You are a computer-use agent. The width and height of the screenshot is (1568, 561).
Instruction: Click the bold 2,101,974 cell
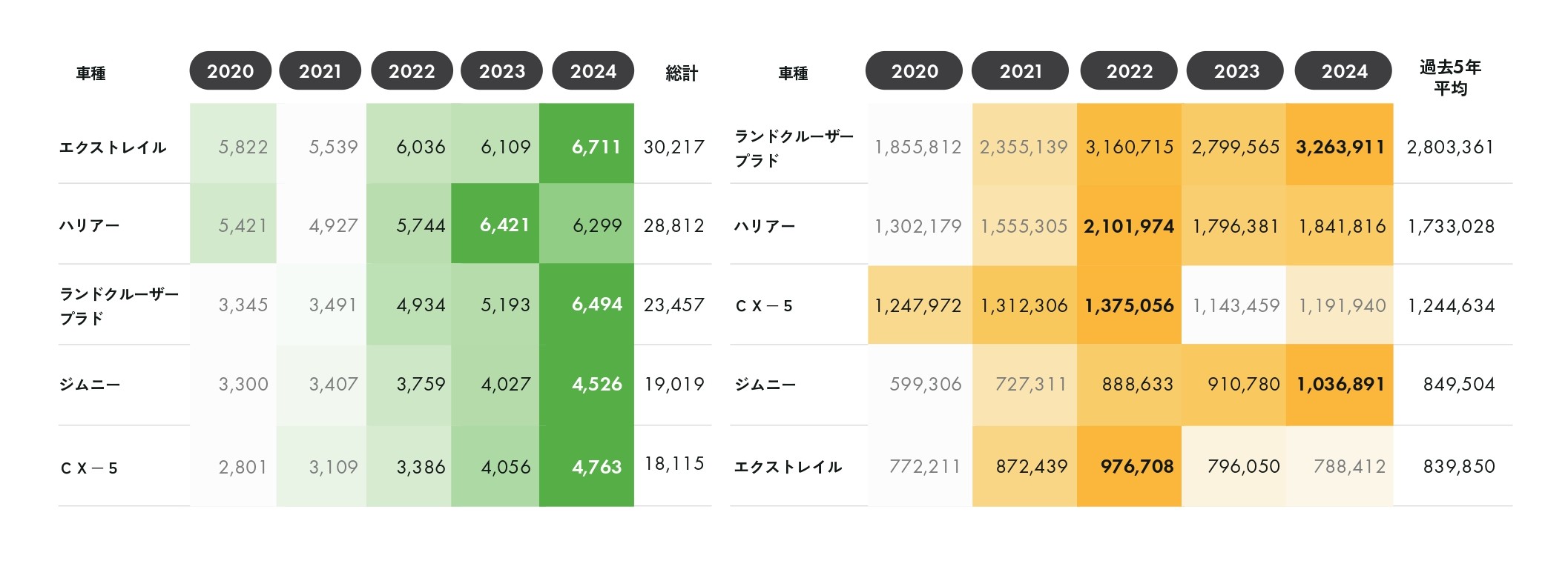pyautogui.click(x=1129, y=225)
